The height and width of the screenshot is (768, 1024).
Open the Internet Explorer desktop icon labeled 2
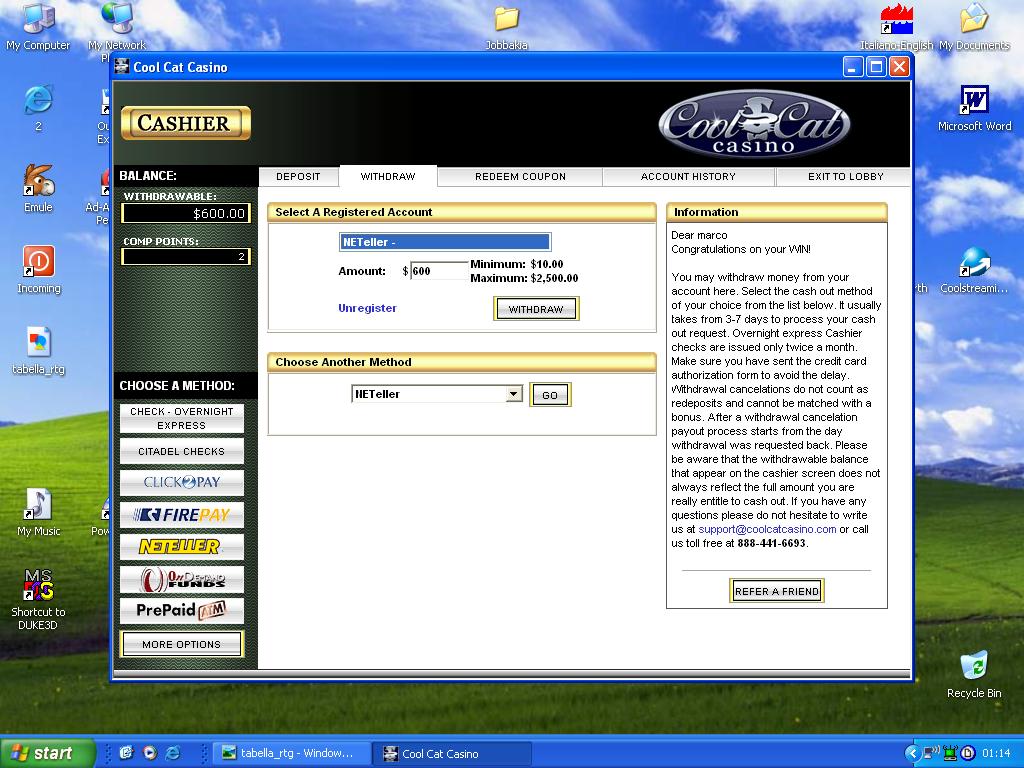[38, 108]
